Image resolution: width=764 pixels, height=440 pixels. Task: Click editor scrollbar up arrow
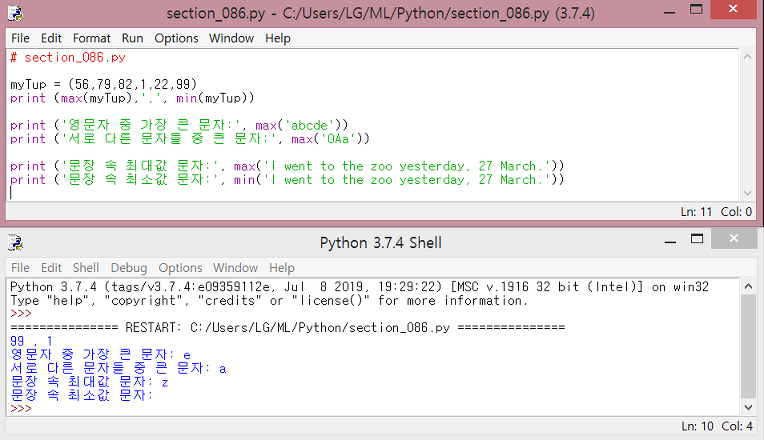click(747, 57)
